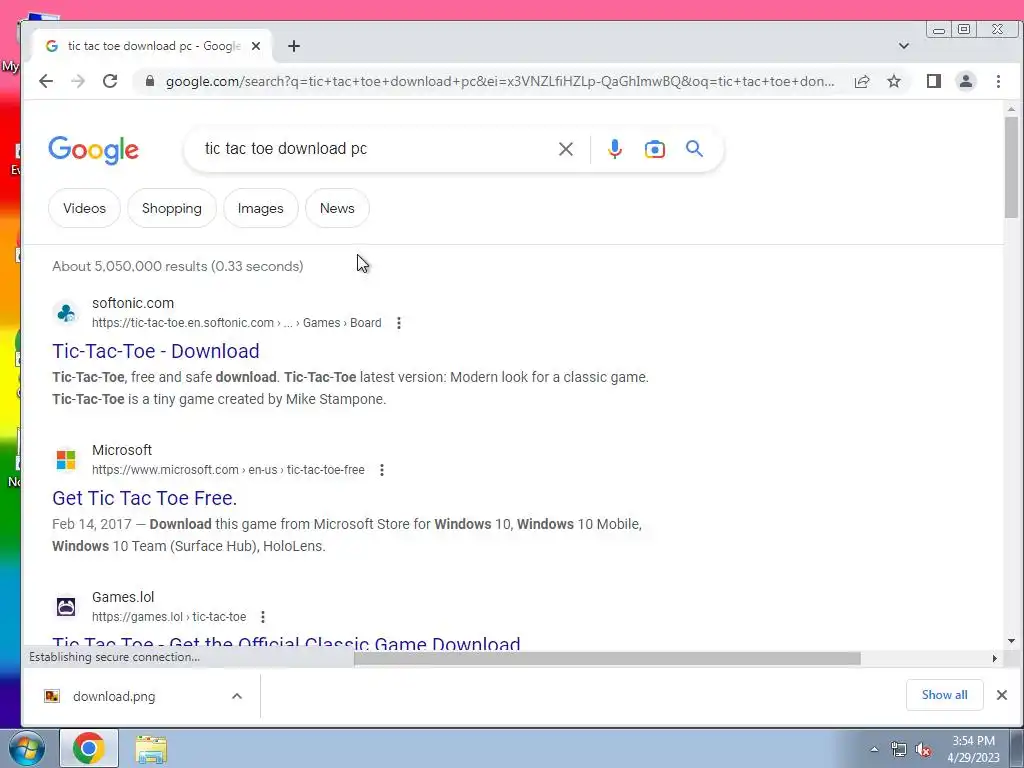
Task: Open the Chrome three-dot menu
Action: (998, 81)
